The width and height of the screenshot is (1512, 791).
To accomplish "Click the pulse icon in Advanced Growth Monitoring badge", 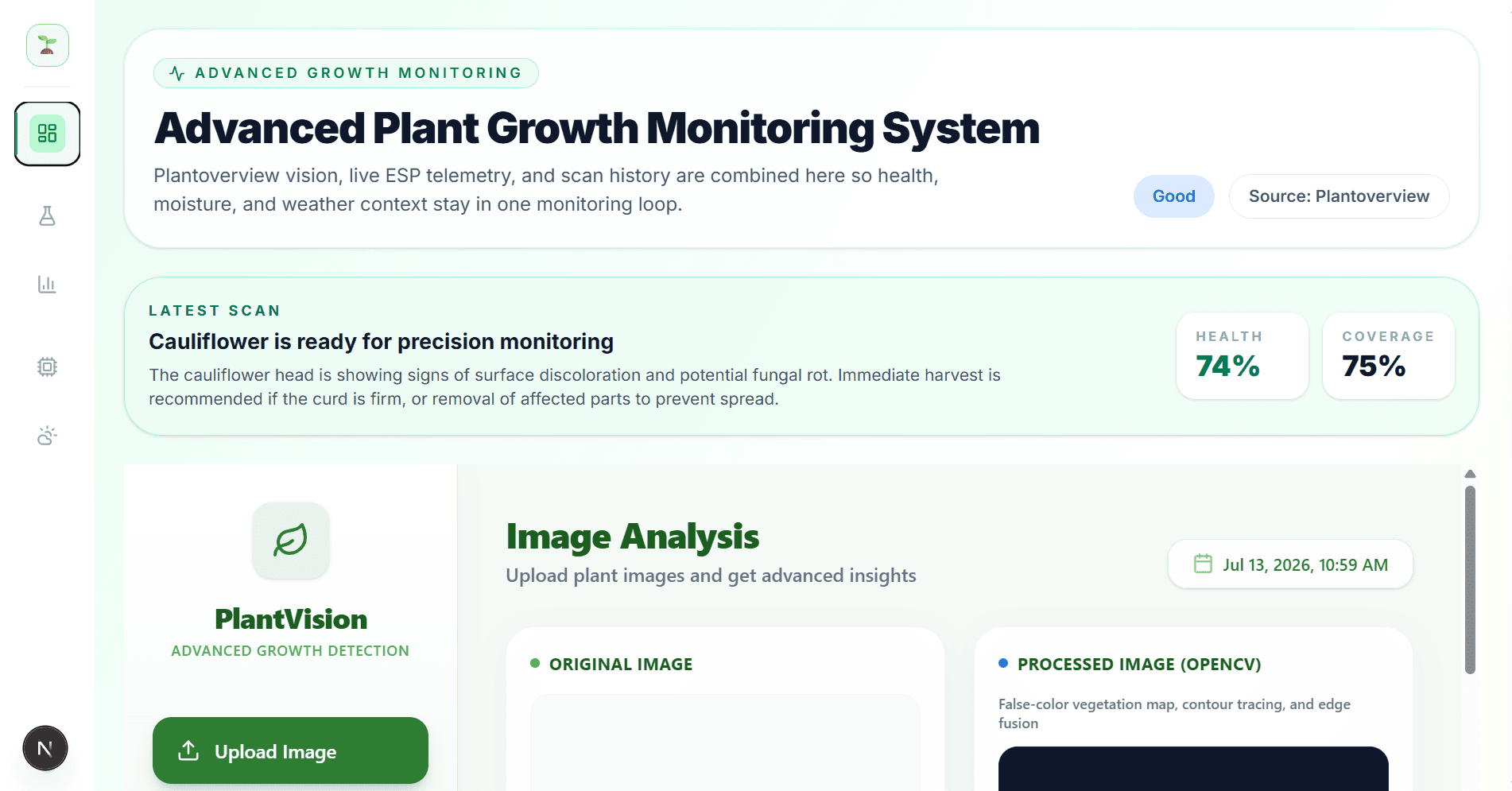I will point(177,73).
